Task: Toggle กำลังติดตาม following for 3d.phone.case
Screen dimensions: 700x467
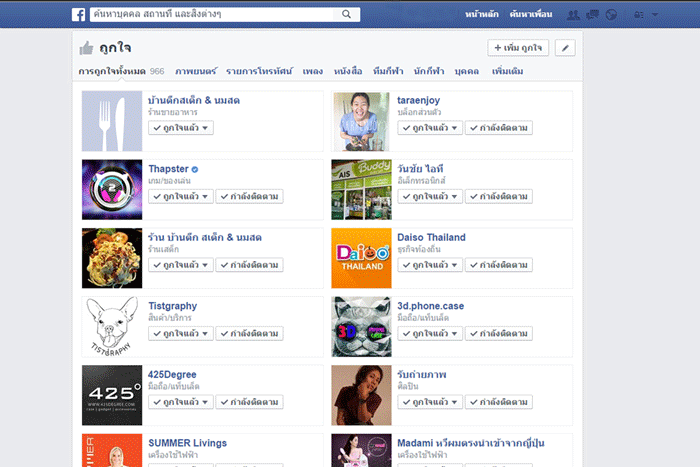Action: pyautogui.click(x=499, y=334)
